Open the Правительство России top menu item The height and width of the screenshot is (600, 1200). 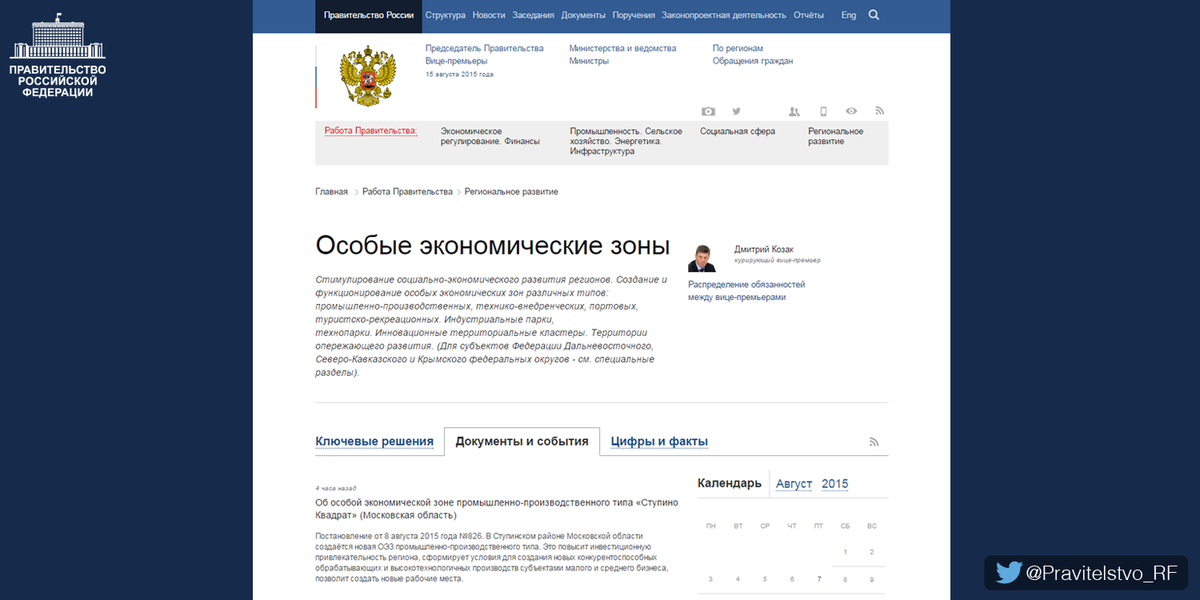[x=369, y=16]
